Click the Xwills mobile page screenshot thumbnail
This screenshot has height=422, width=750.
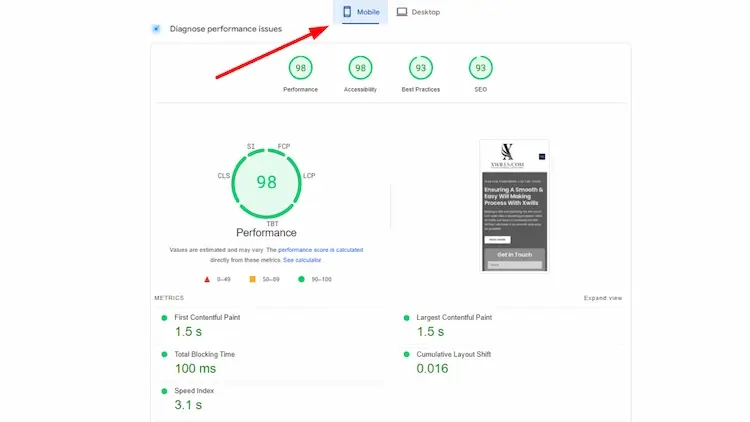click(513, 205)
